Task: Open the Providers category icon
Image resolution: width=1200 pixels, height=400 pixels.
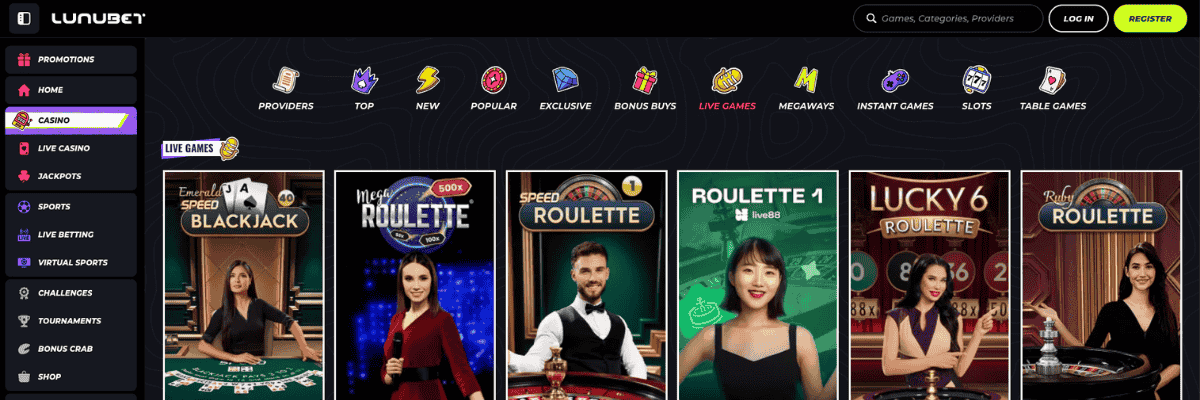Action: (x=286, y=80)
